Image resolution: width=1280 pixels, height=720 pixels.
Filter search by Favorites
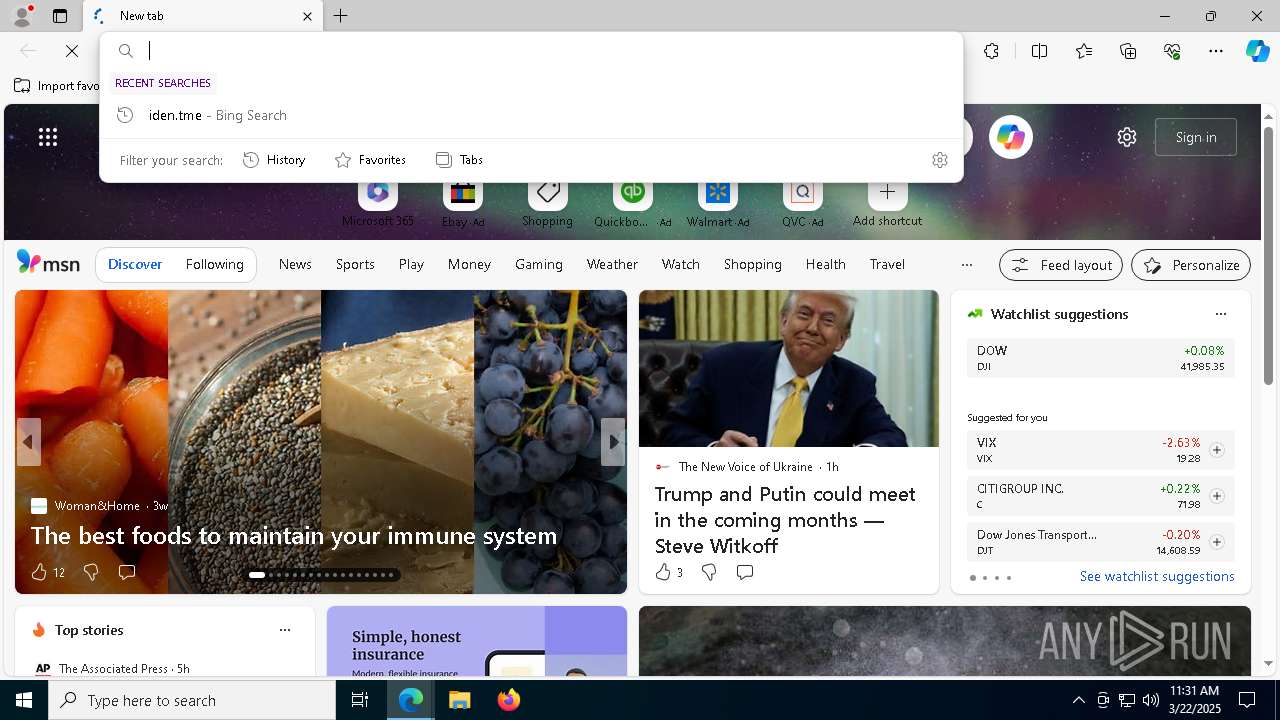[x=370, y=160]
